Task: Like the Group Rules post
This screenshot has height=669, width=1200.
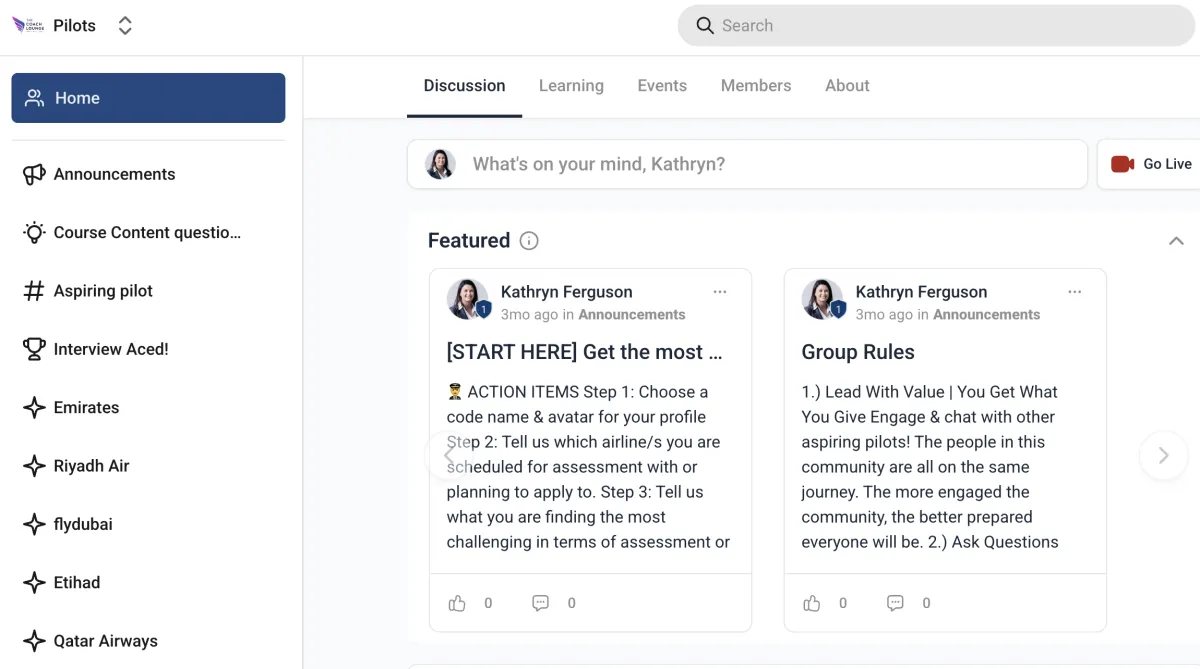Action: click(812, 603)
